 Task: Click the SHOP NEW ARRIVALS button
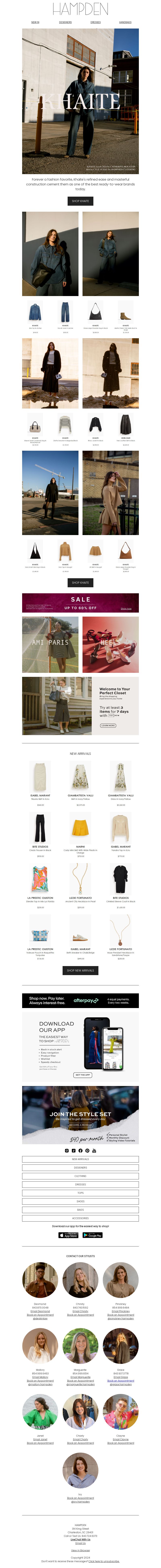[80, 970]
